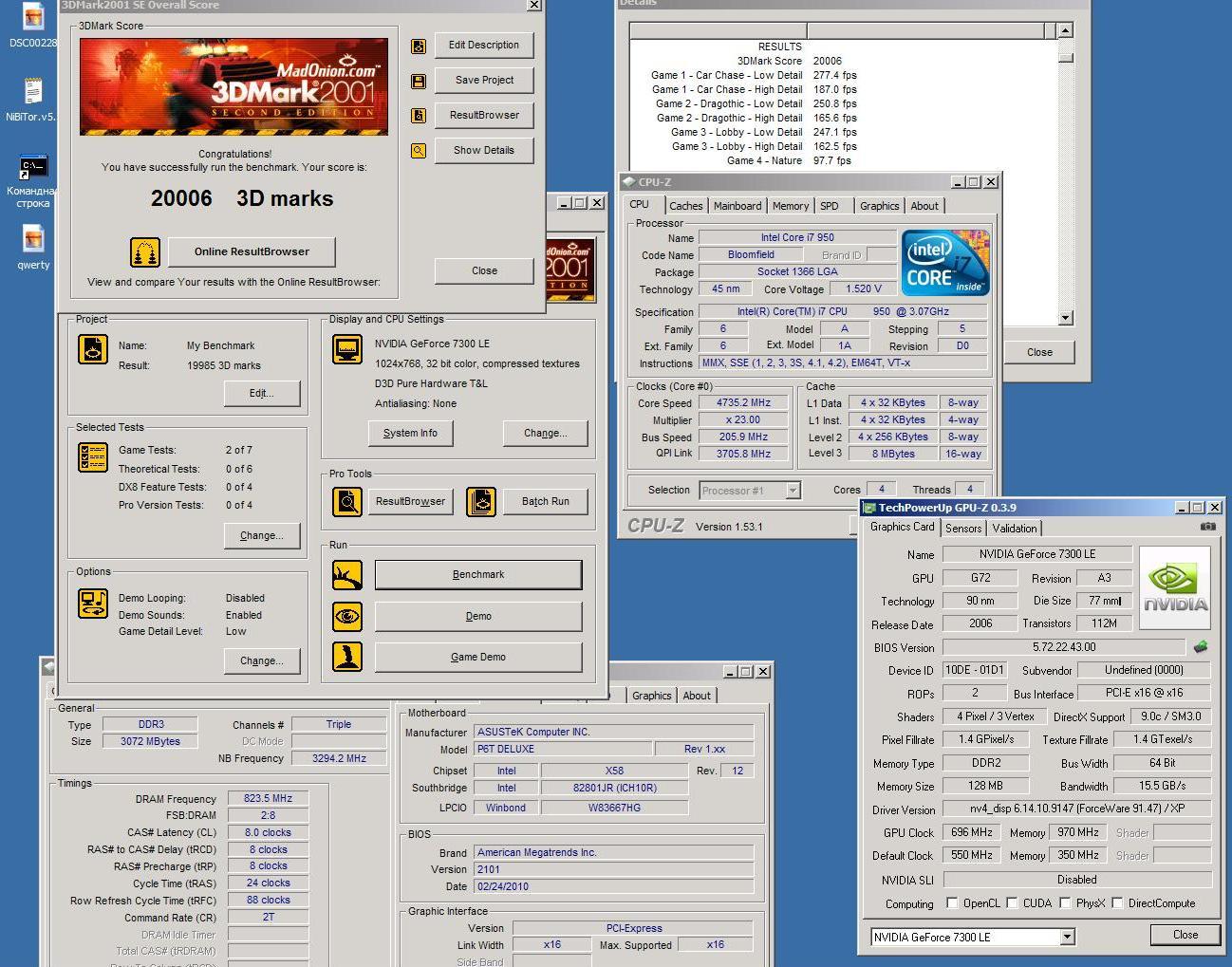Screen dimensions: 1232x967
Task: Click the Benchmark run icon
Action: click(x=347, y=575)
